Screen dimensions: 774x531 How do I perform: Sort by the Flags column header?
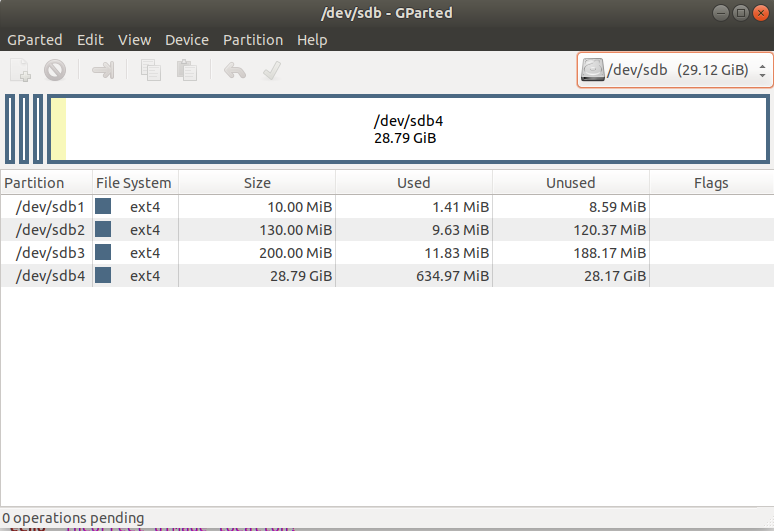point(711,183)
